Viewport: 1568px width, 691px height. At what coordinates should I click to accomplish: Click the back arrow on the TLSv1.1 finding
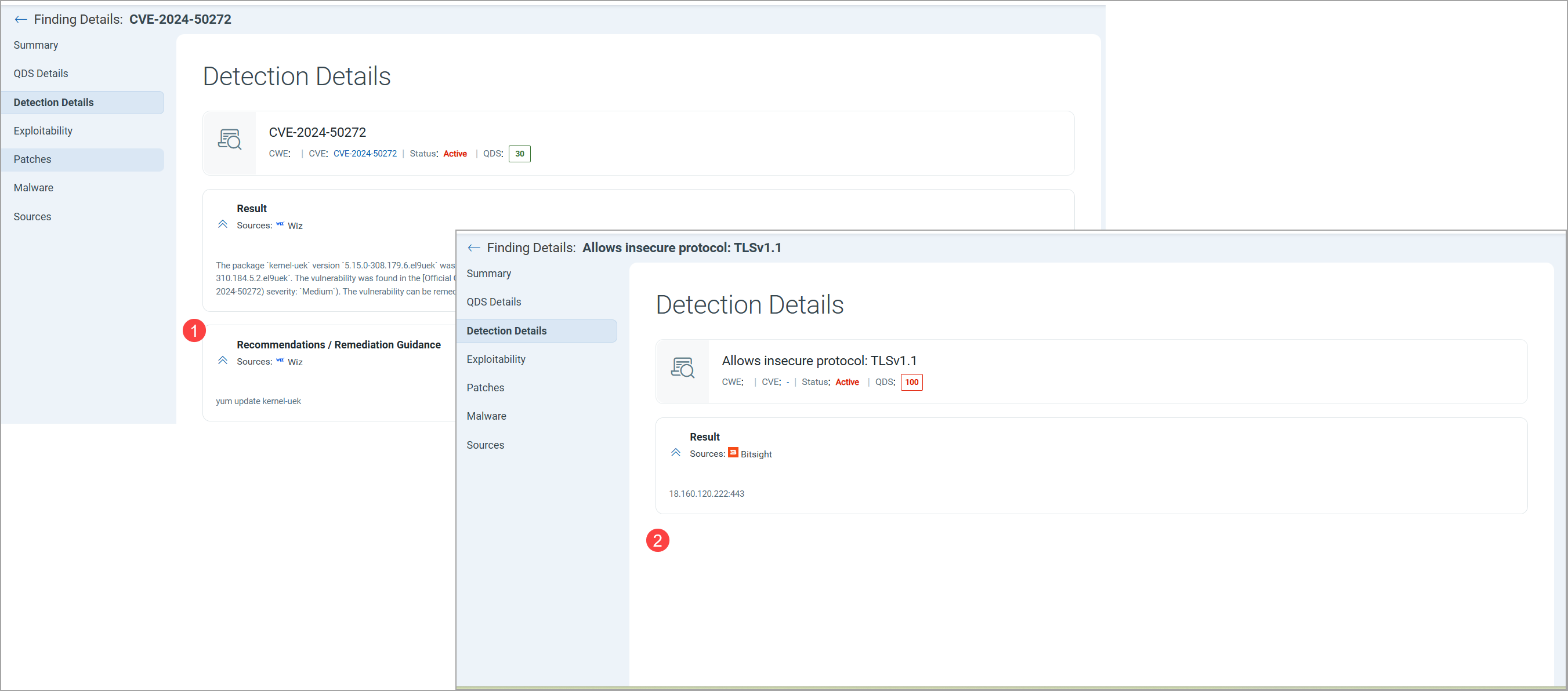pyautogui.click(x=473, y=248)
